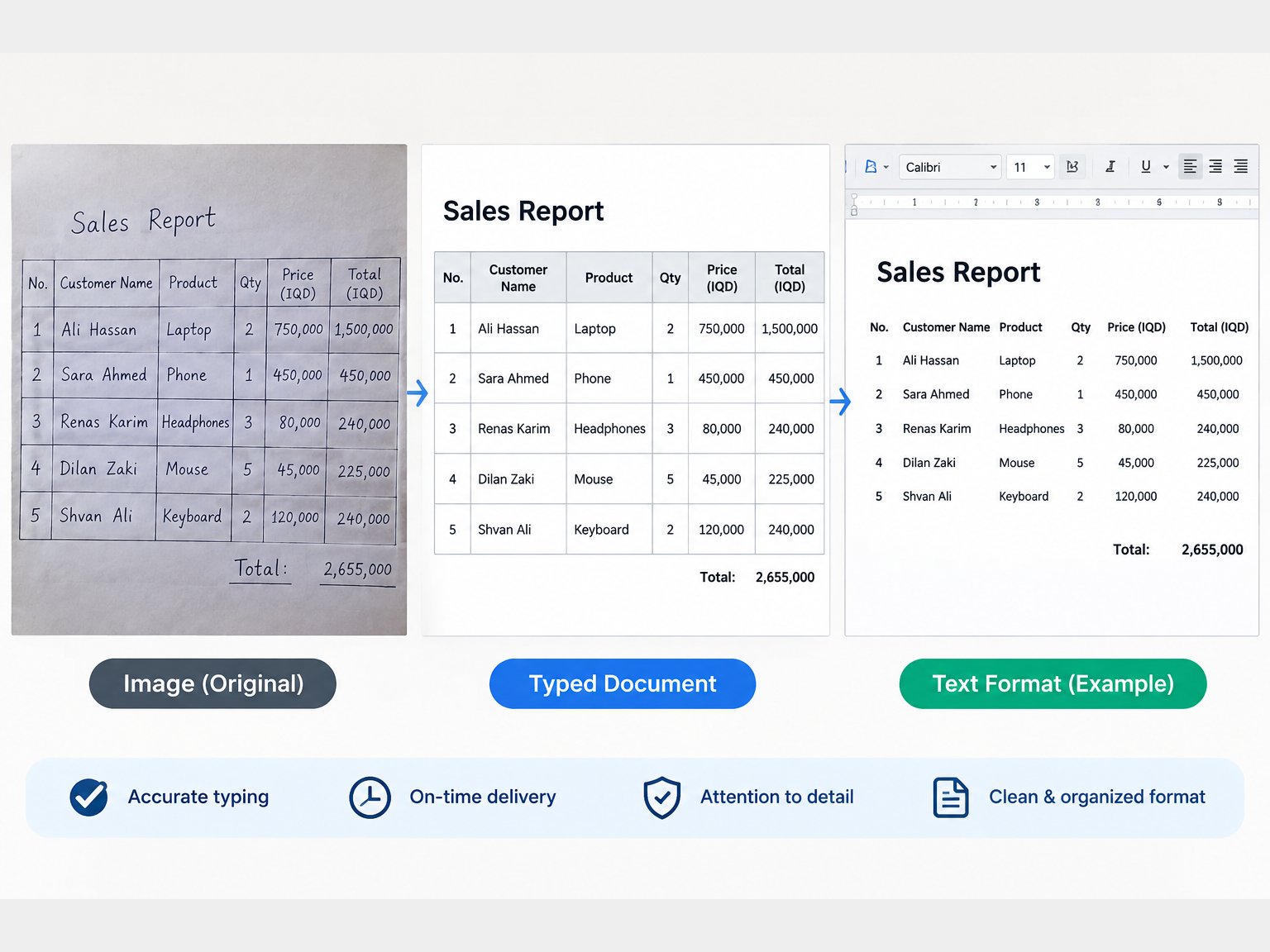Expand the underline style arrow

pyautogui.click(x=1166, y=167)
